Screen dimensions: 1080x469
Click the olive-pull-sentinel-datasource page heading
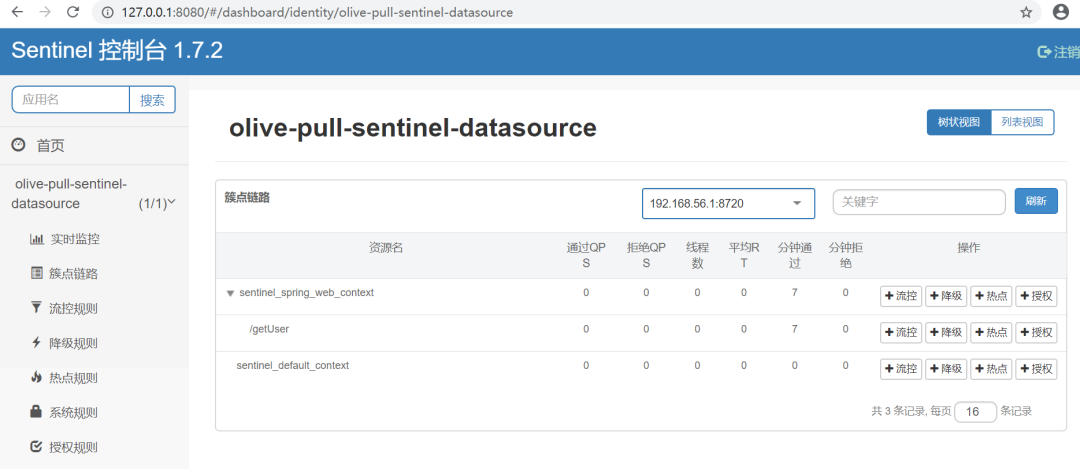[x=413, y=127]
